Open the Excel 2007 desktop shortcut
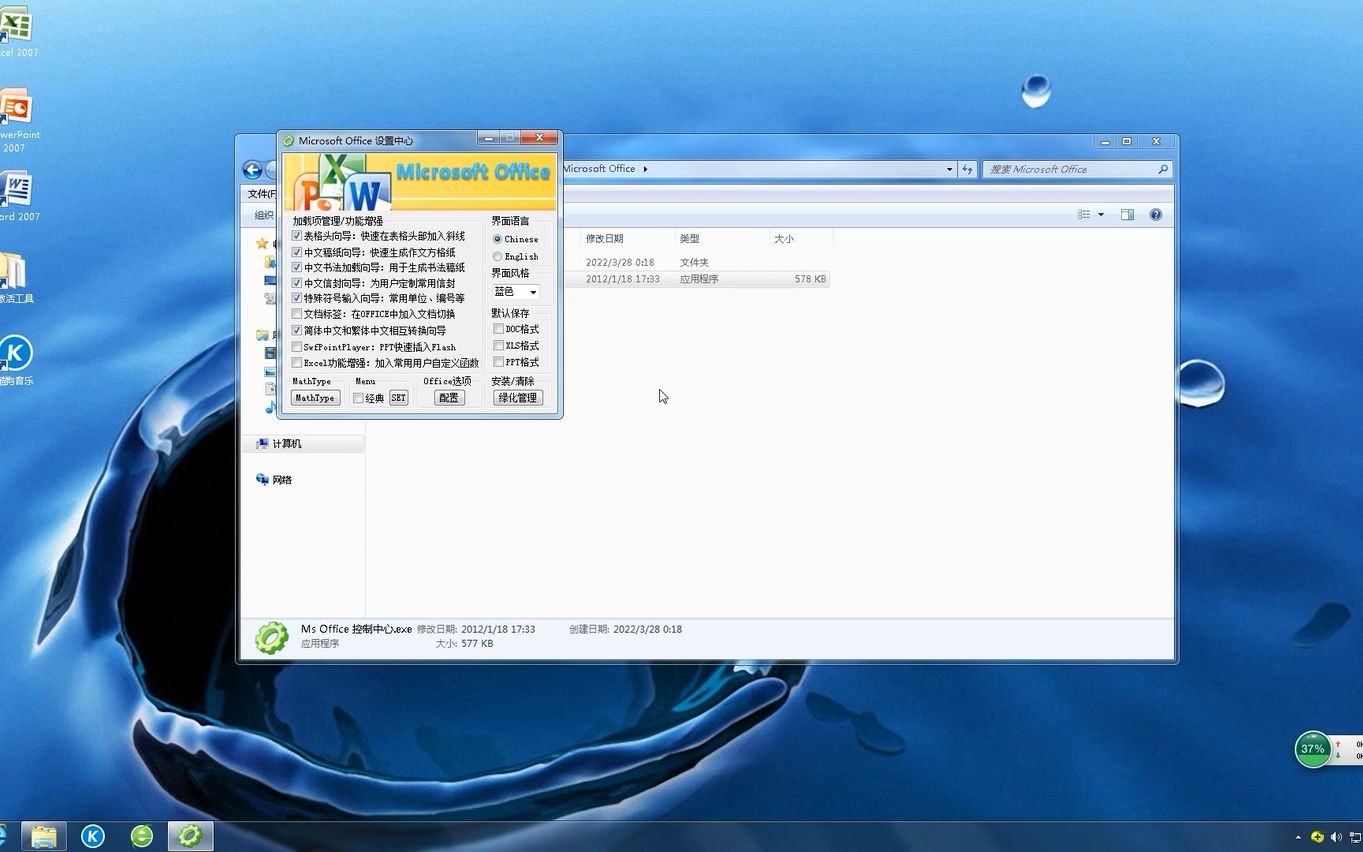Screen dimensions: 1363x852 pos(15,32)
